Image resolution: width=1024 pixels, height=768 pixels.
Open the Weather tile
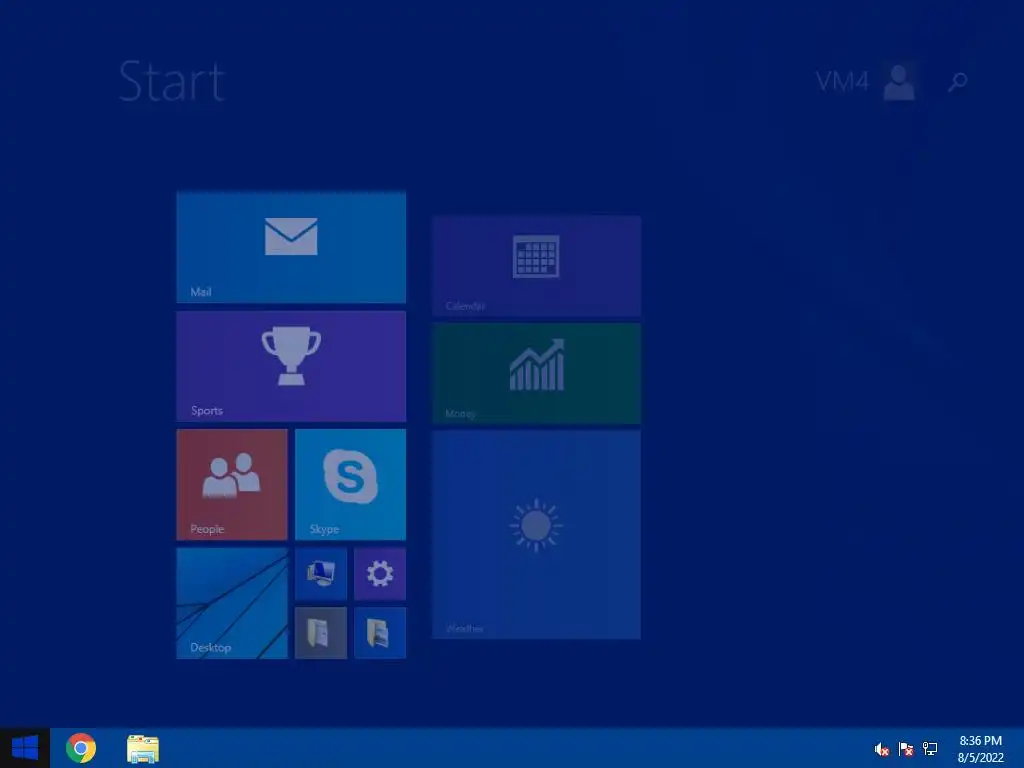pos(536,534)
